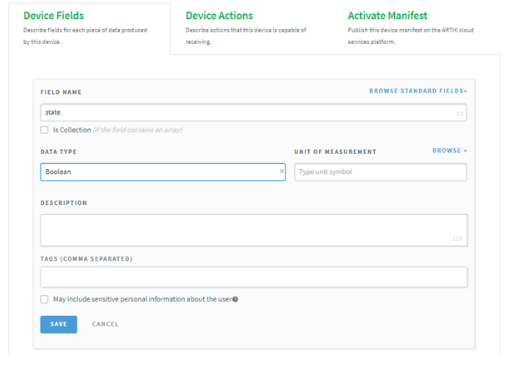
Task: Switch to the Device Actions tab
Action: tap(219, 16)
